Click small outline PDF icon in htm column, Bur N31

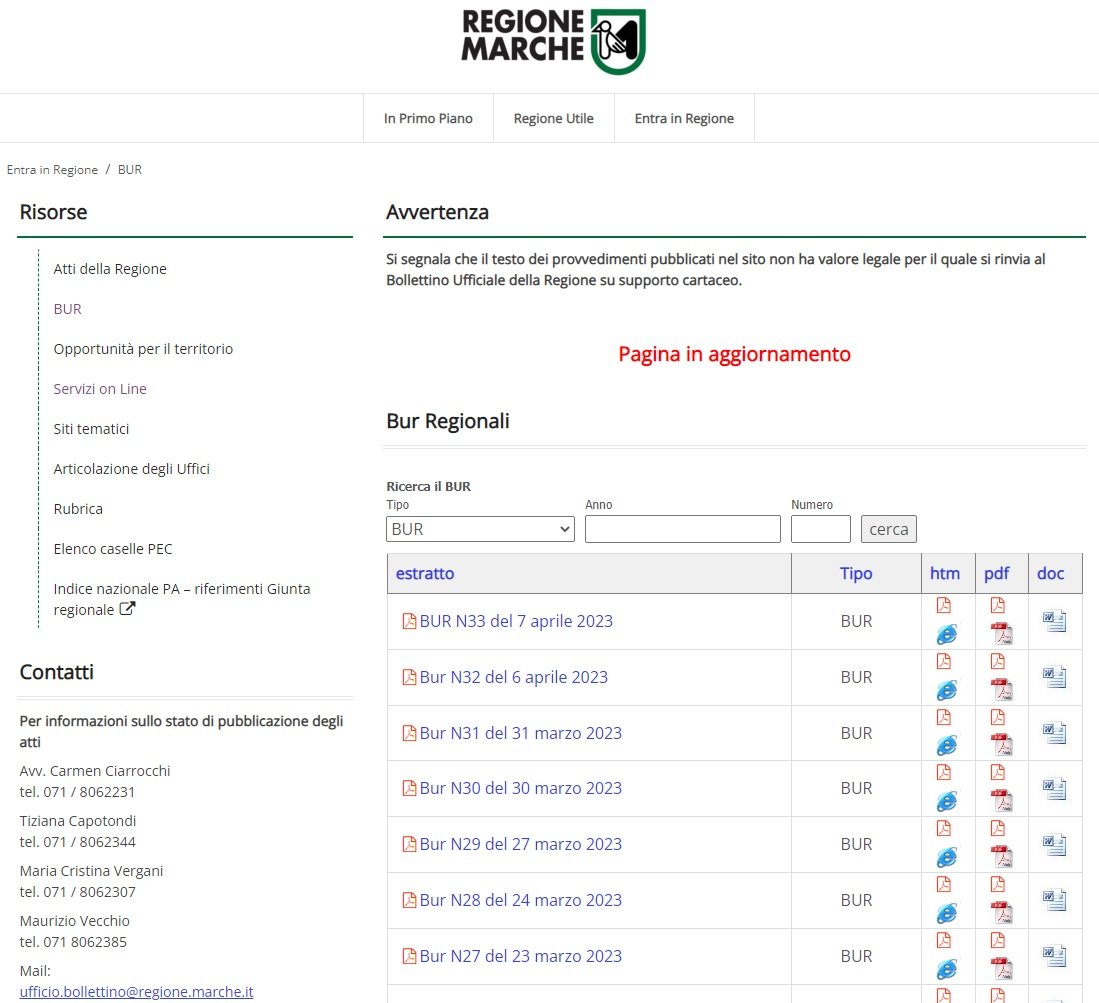[x=943, y=717]
